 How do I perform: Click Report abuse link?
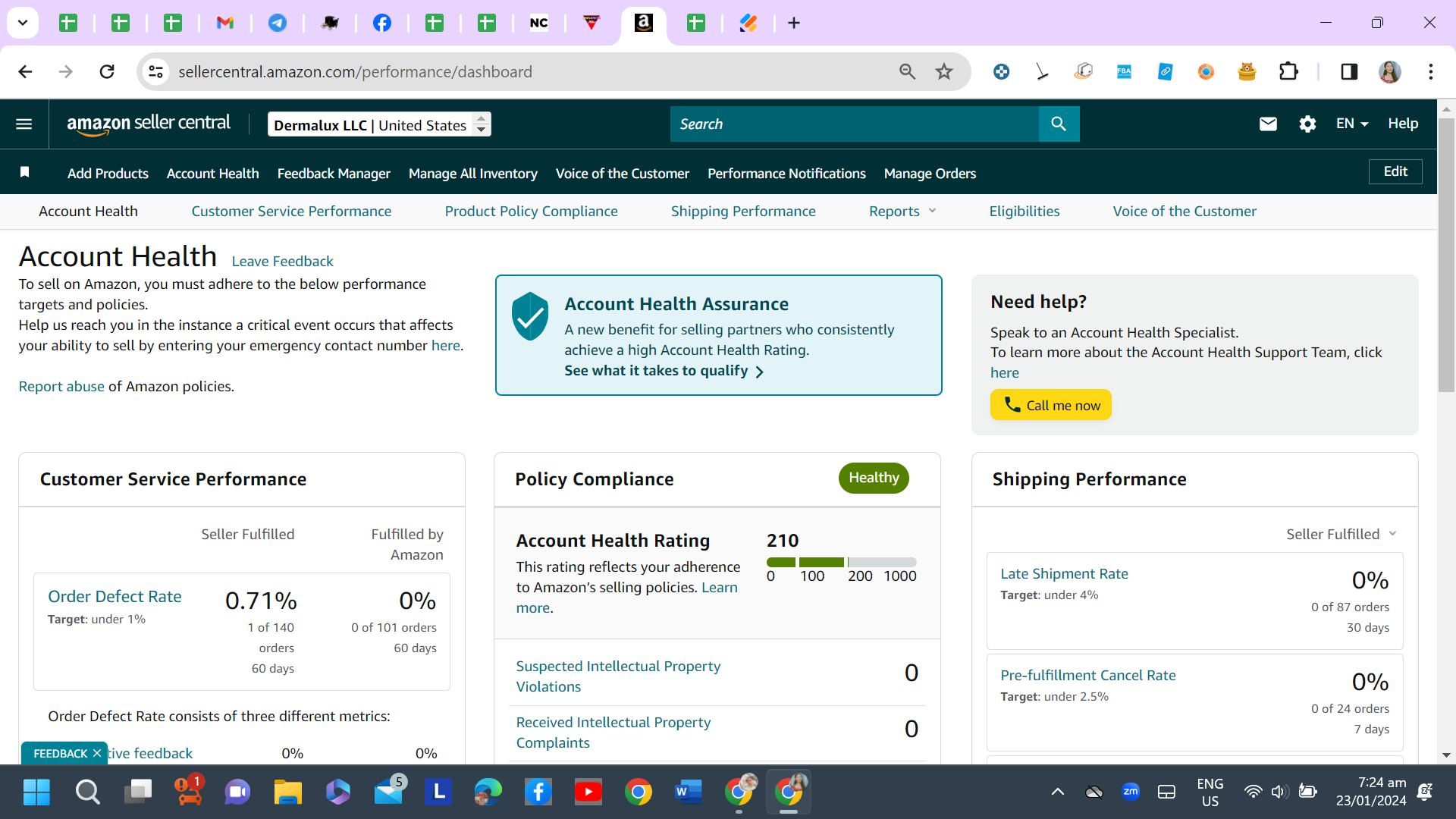[61, 386]
